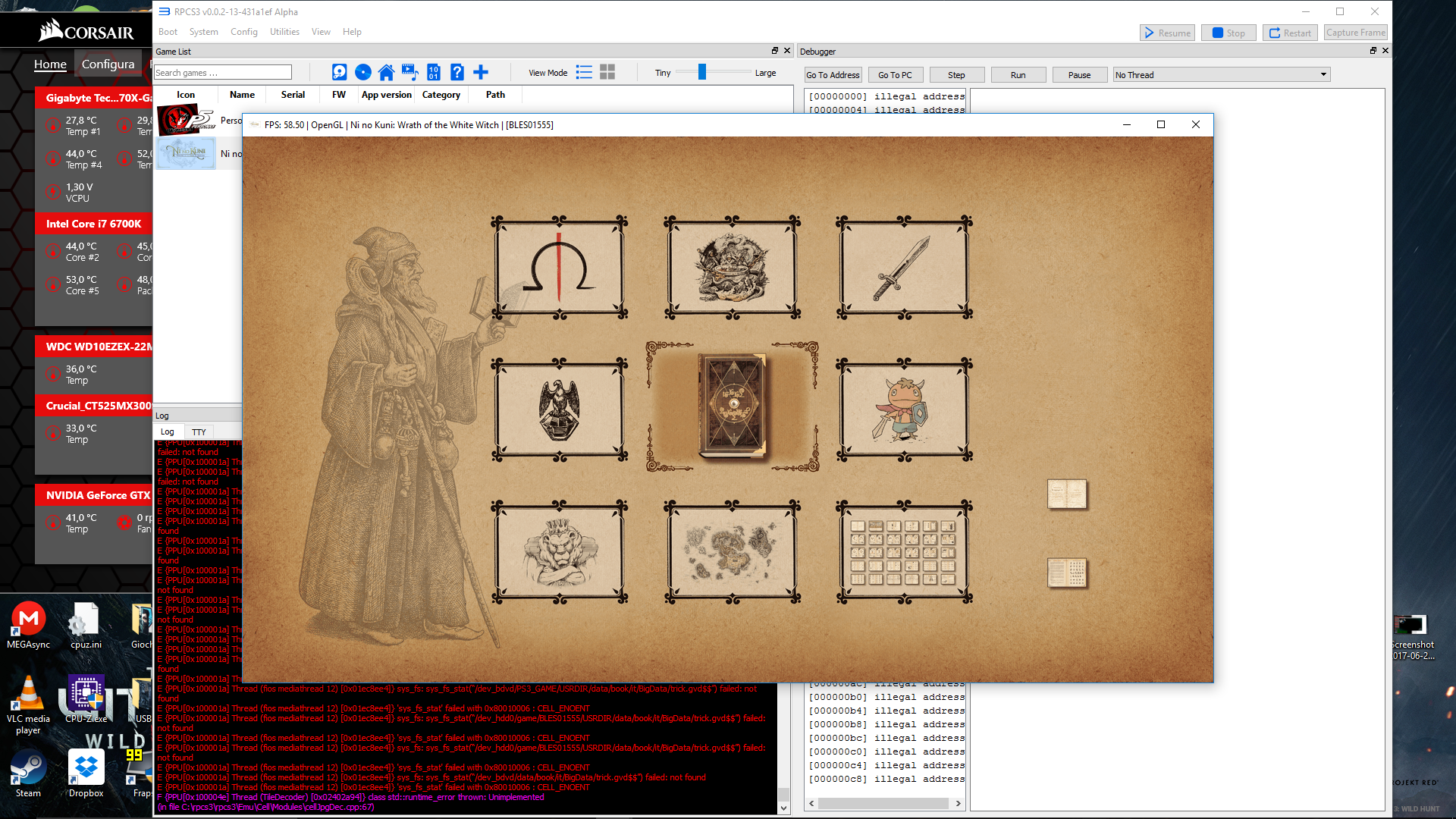Screen dimensions: 1456x819
Task: Adjust the Tiny to Large icon size slider
Action: (x=702, y=72)
